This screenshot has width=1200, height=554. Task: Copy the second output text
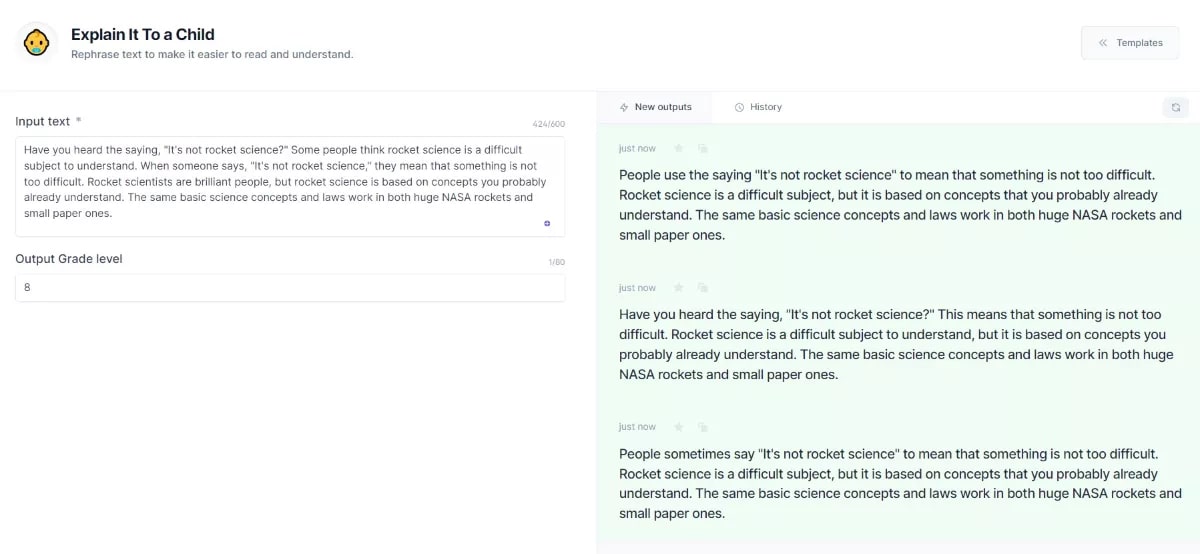[703, 288]
